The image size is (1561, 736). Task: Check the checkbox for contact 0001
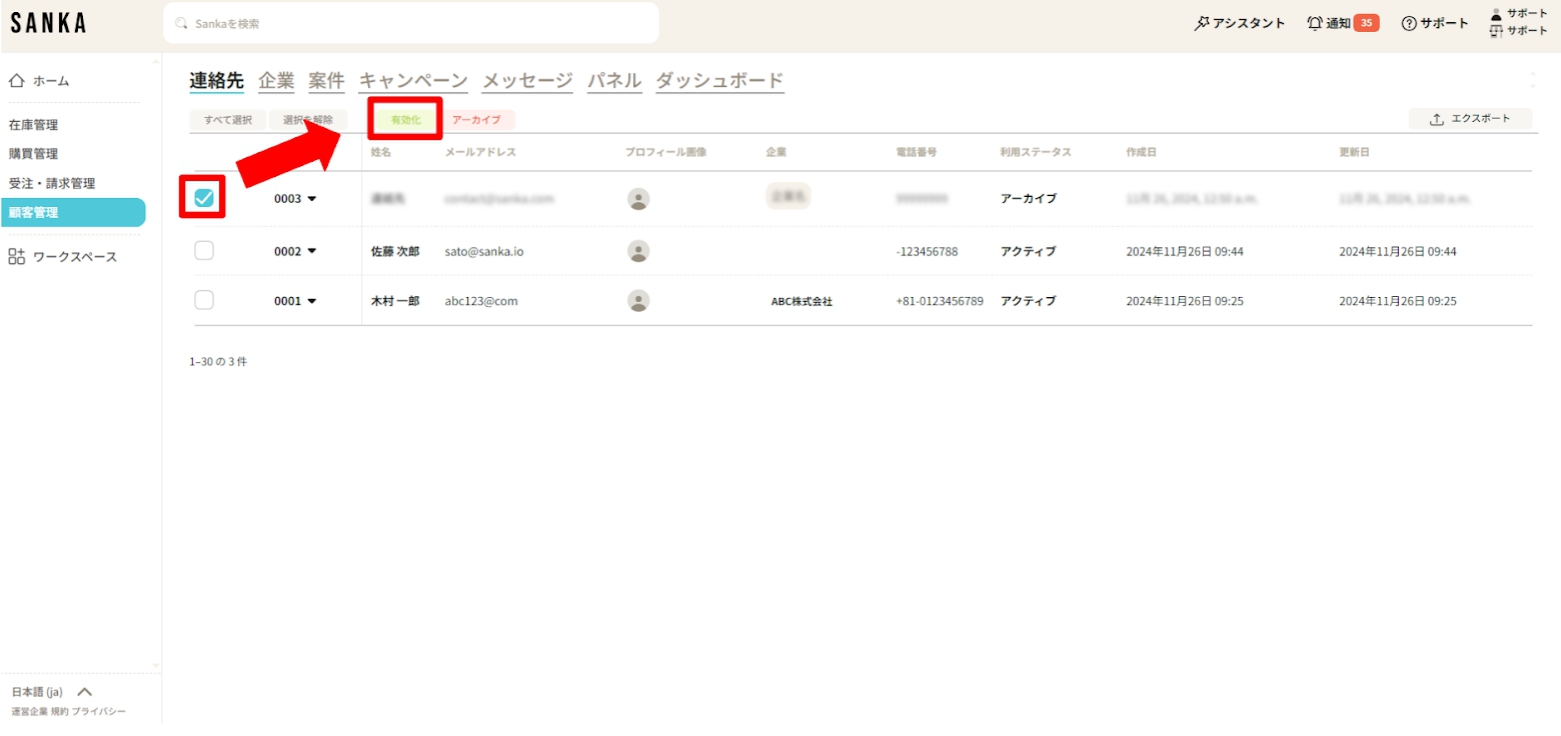(x=204, y=300)
